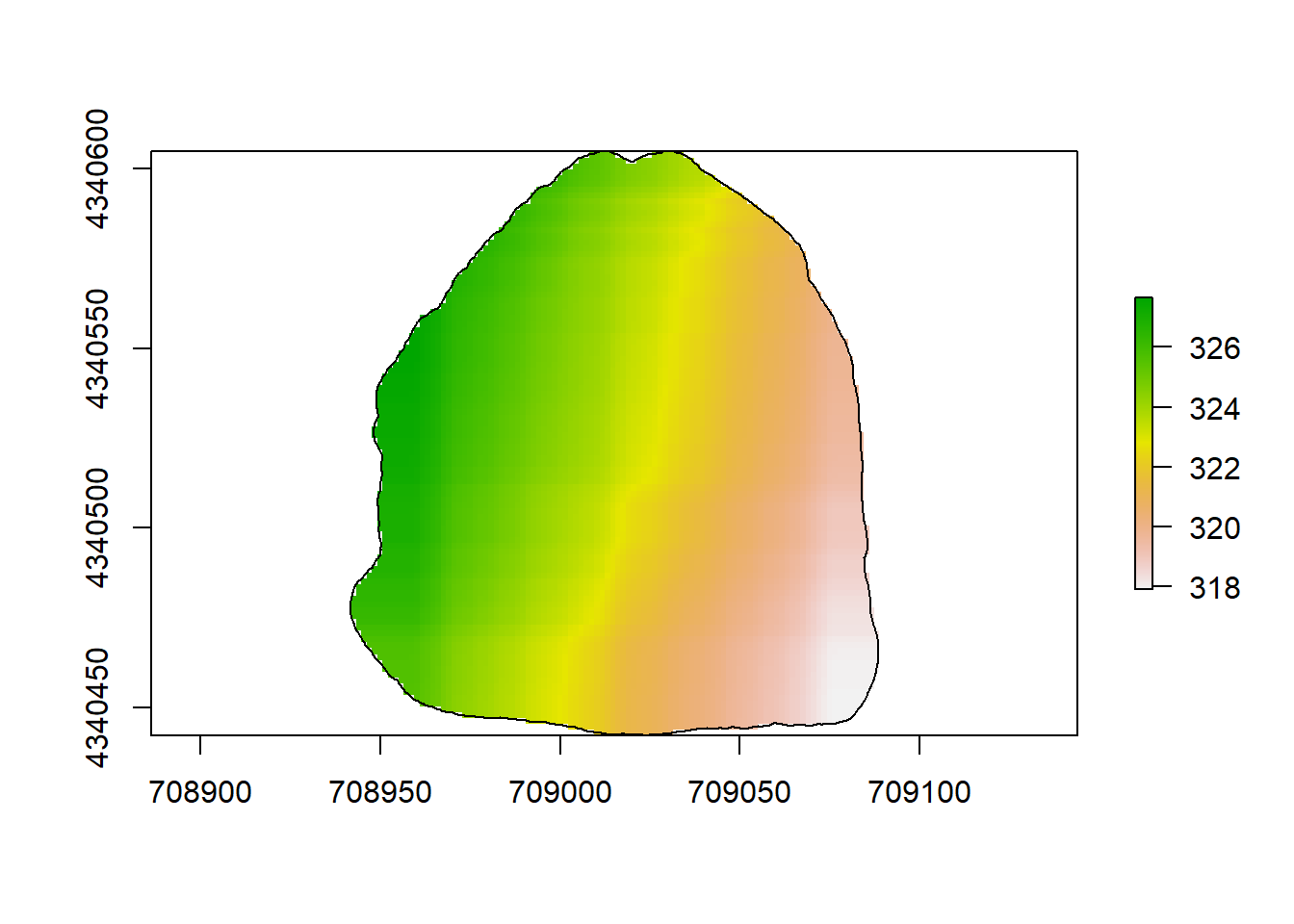Click the dark green top of color bar
Screen dimensions: 1294x924
(x=1144, y=306)
